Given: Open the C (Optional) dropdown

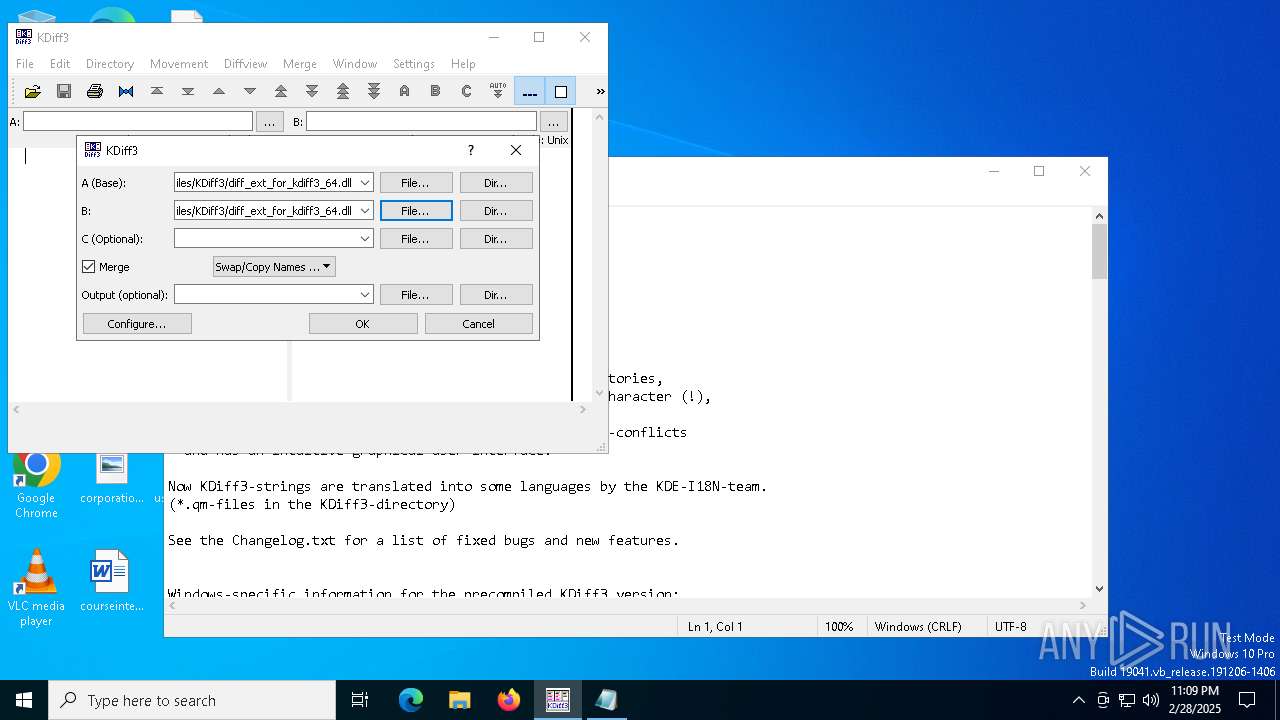Looking at the screenshot, I should point(365,239).
